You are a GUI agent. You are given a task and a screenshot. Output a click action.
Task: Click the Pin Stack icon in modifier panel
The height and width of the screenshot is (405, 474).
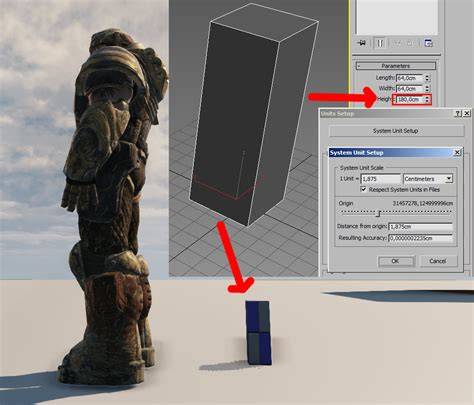(362, 43)
